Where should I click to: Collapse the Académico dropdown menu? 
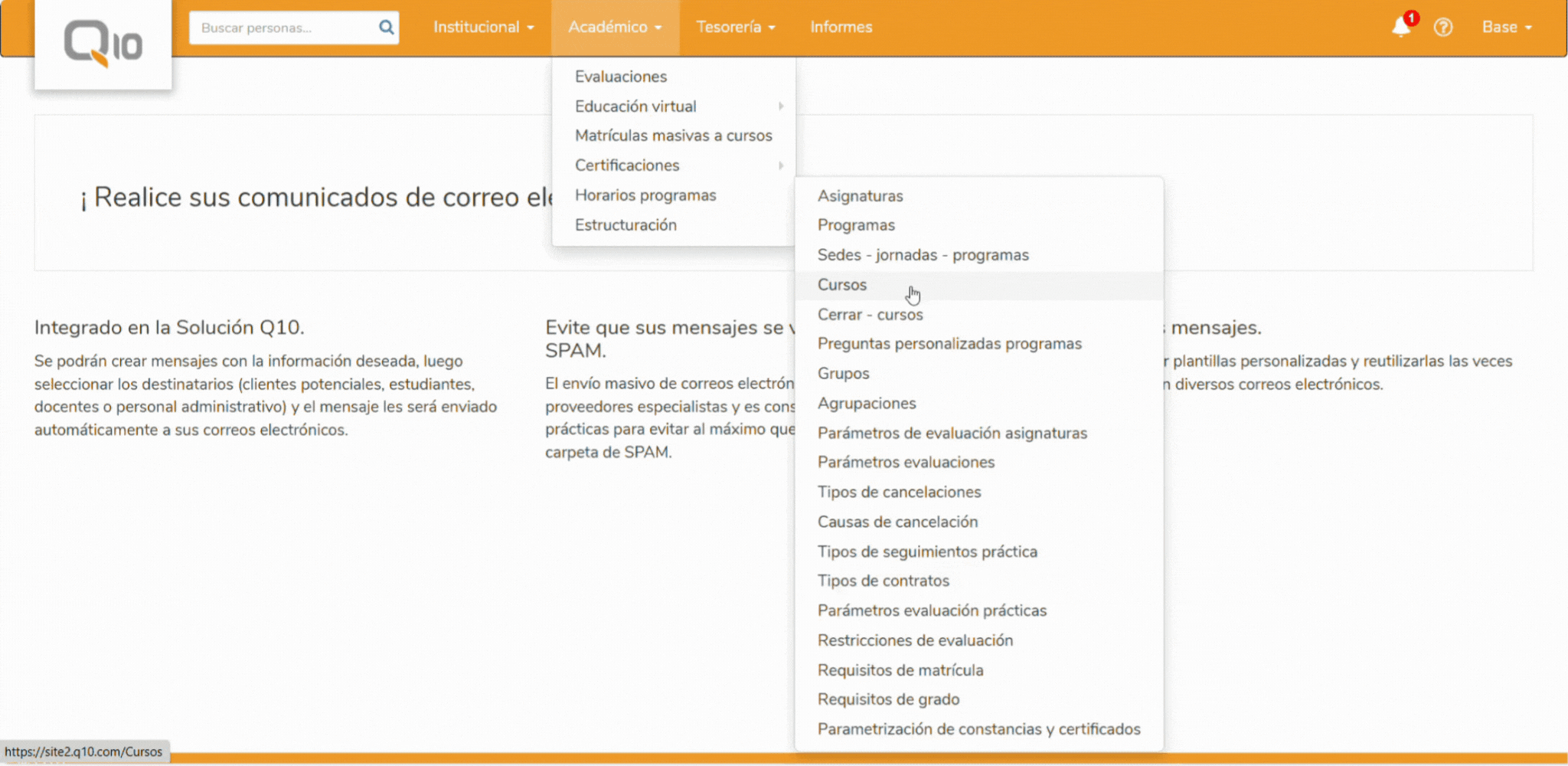tap(614, 28)
